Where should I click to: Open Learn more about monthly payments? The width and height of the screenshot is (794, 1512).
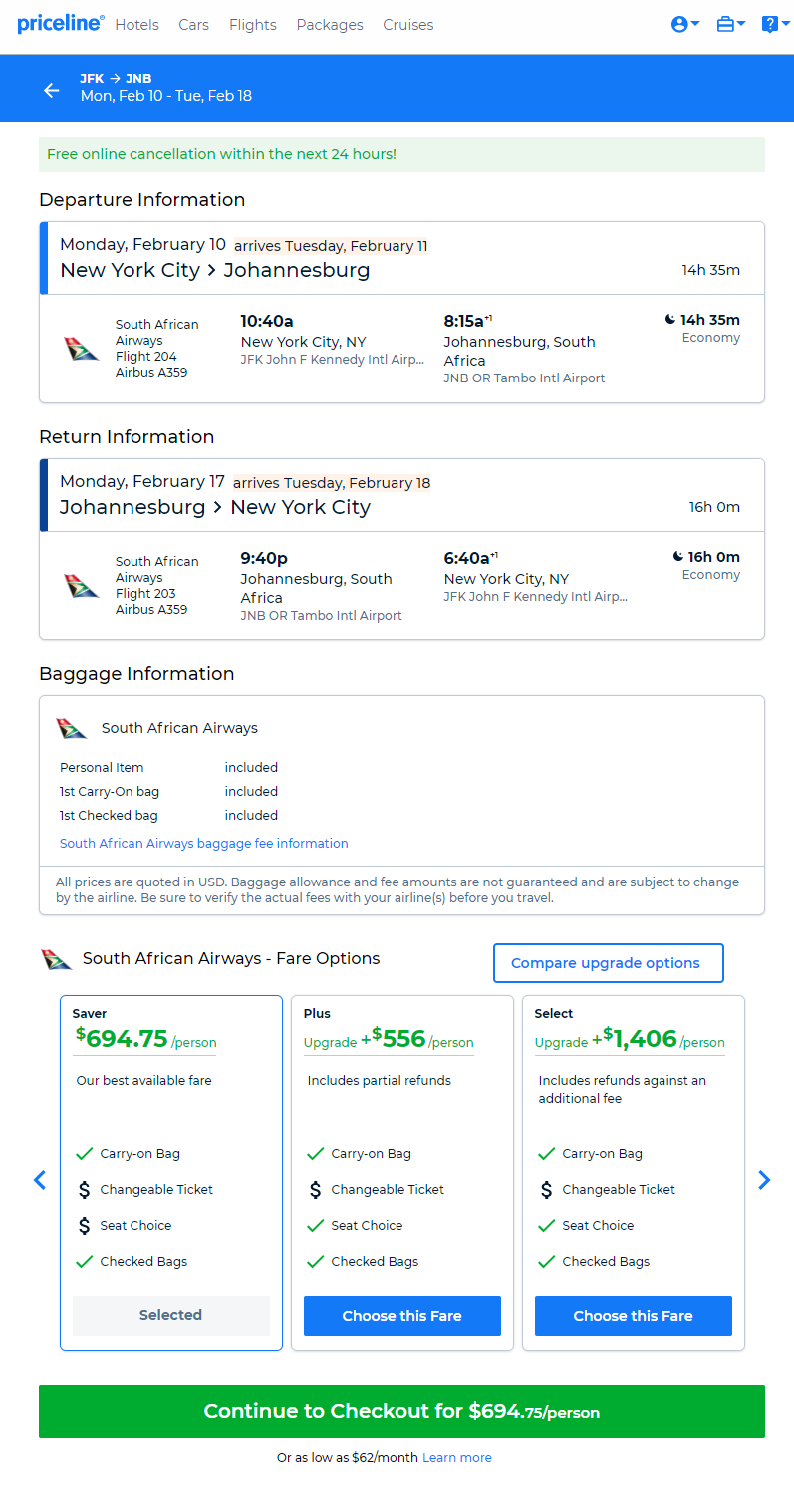[457, 1458]
